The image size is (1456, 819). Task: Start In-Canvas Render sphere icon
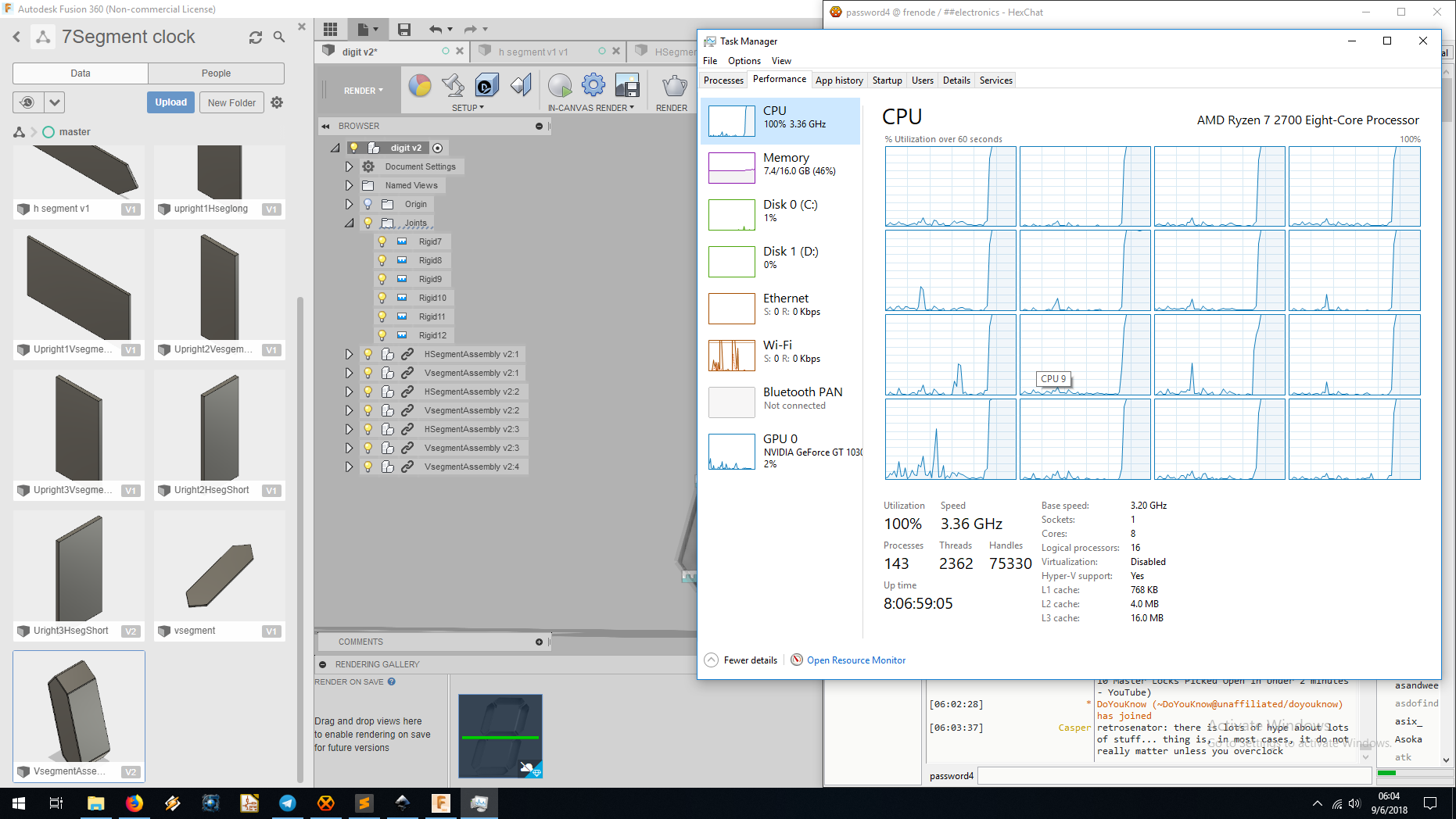click(560, 84)
